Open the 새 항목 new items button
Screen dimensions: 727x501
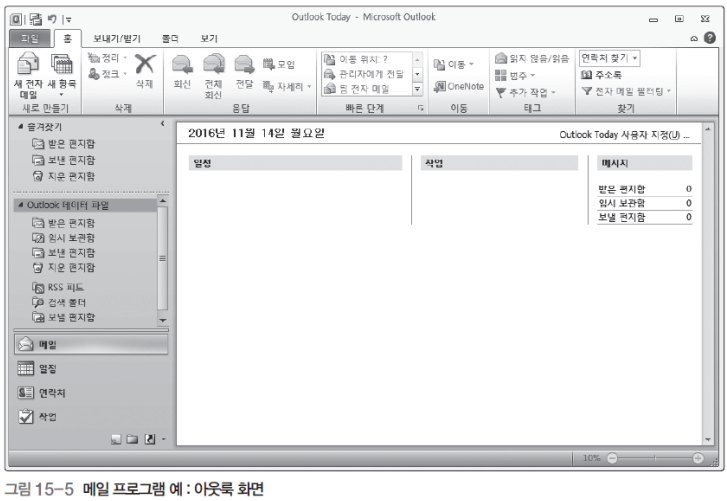coord(62,75)
